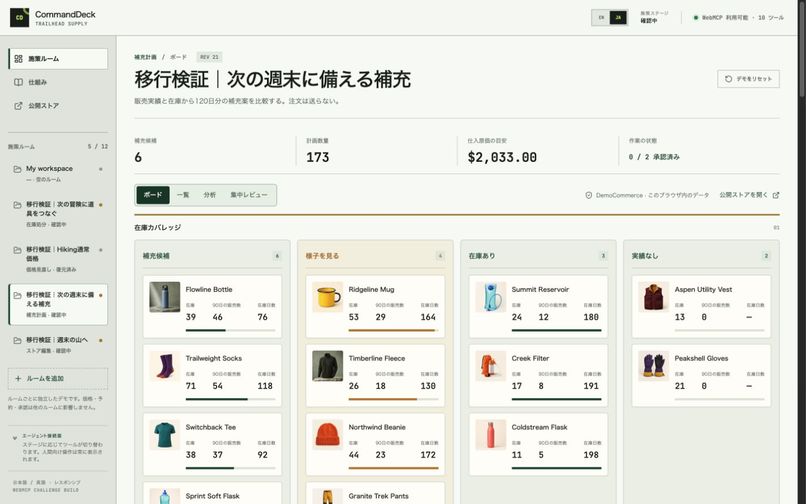
Task: Click the Sprint Soft Flask card title
Action: click(x=212, y=496)
